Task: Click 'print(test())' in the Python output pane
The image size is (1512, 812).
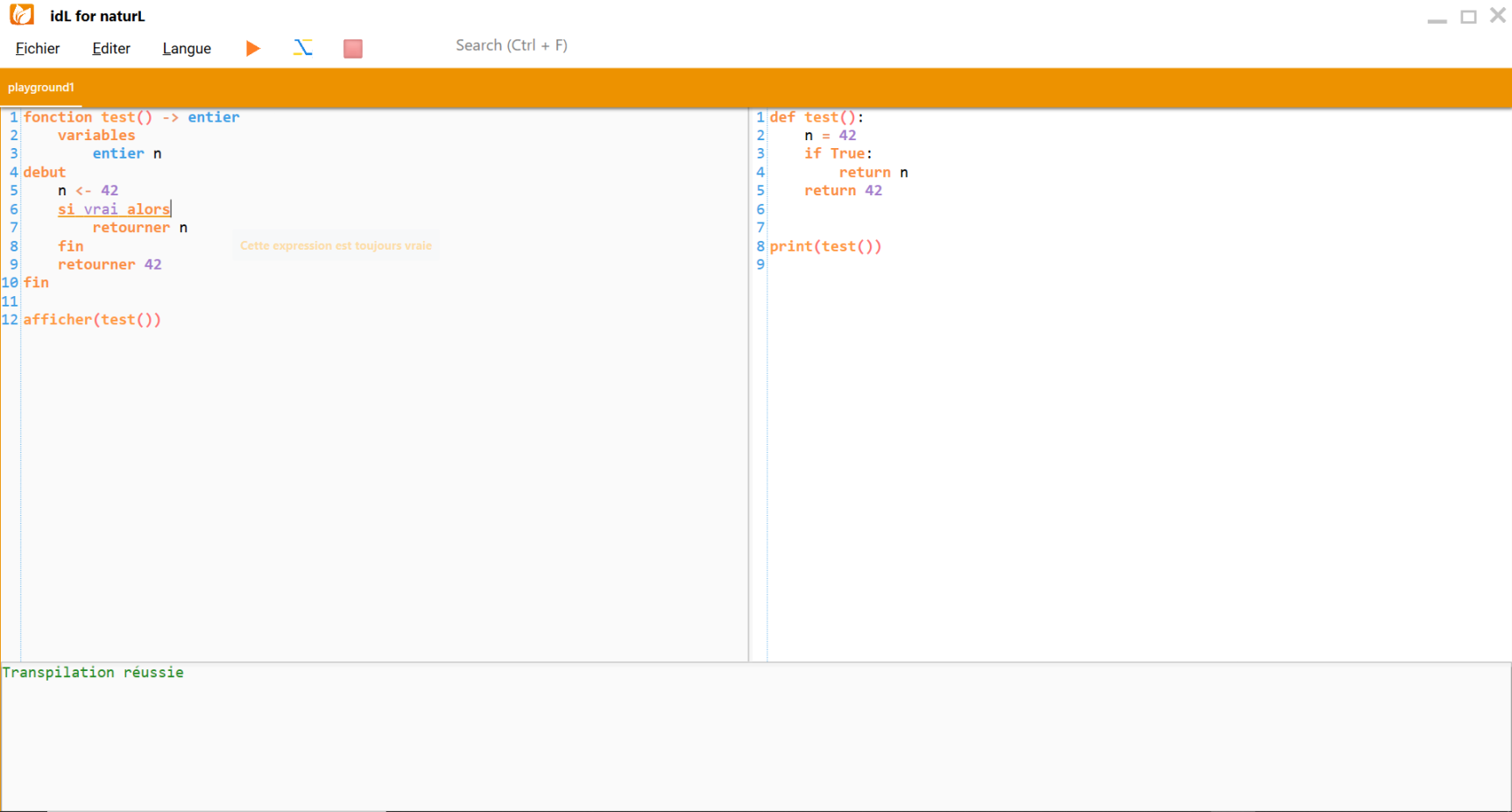Action: 825,247
